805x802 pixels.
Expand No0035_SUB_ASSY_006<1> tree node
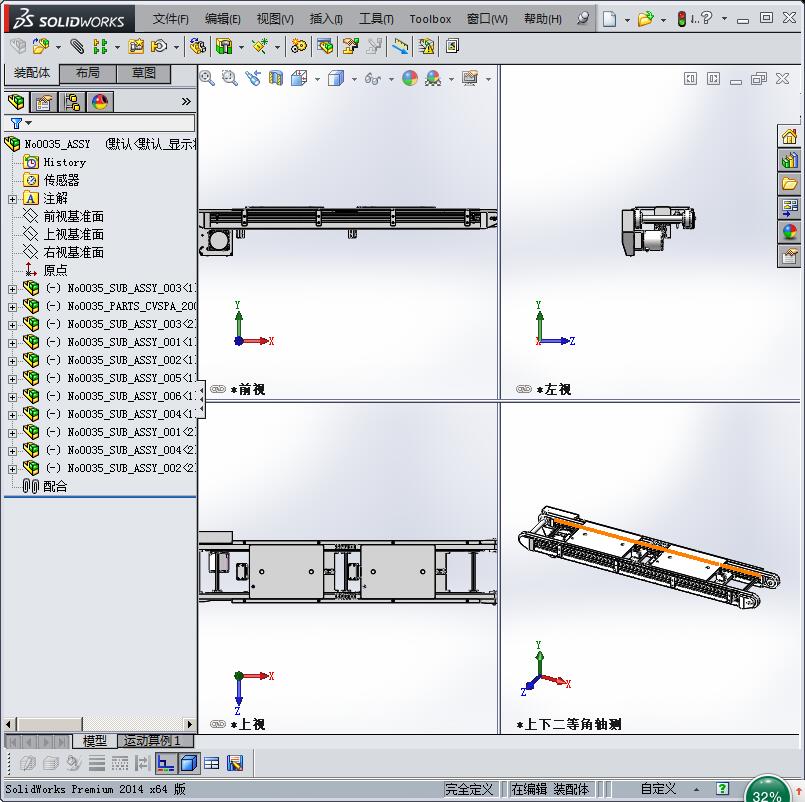click(x=12, y=397)
